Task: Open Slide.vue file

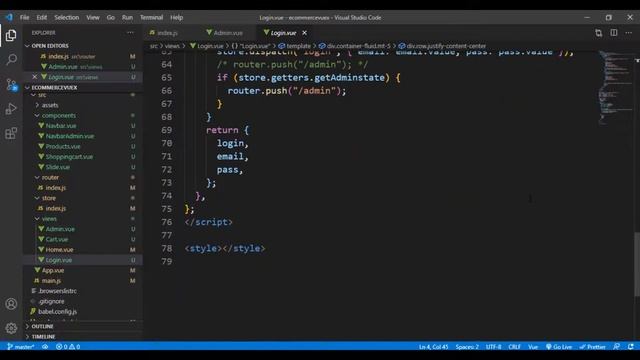Action: click(57, 167)
